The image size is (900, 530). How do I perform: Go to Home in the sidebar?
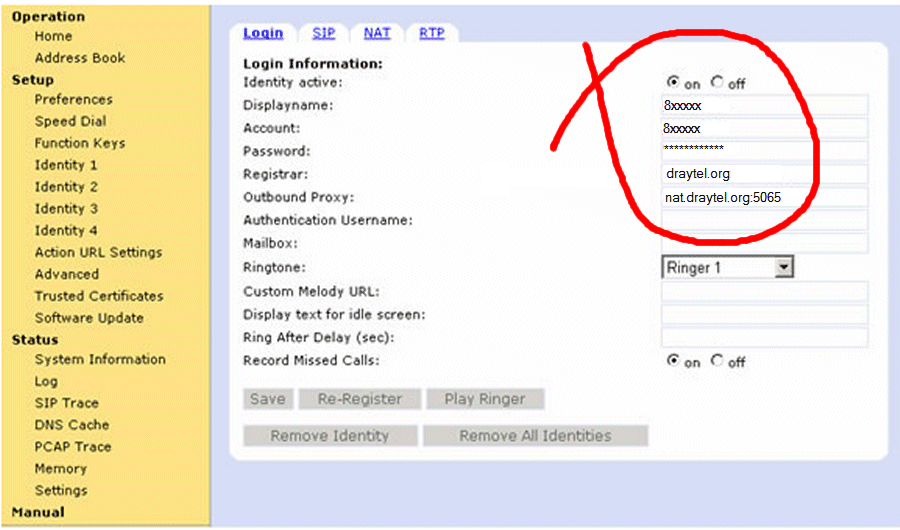coord(53,36)
